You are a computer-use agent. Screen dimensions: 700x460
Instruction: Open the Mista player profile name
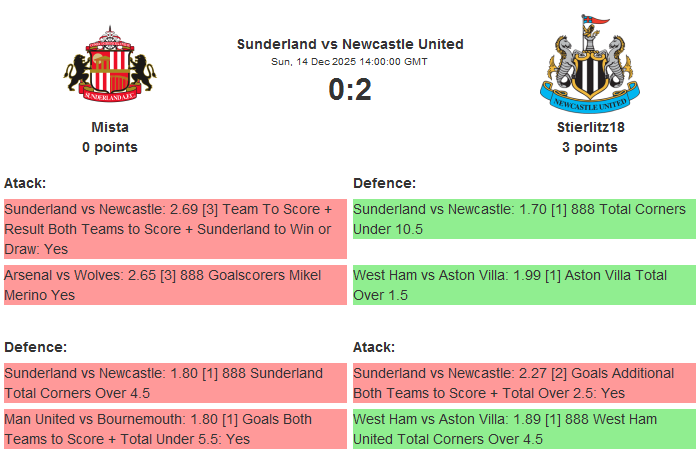click(x=110, y=127)
